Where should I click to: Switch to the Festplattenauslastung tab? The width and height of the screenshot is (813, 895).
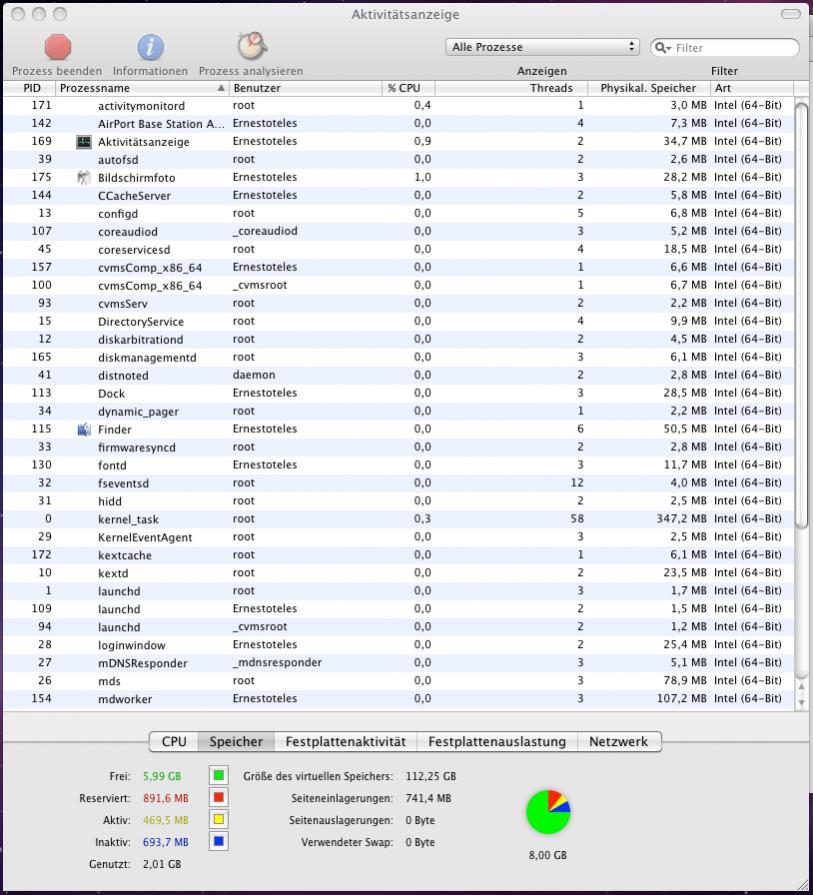497,741
